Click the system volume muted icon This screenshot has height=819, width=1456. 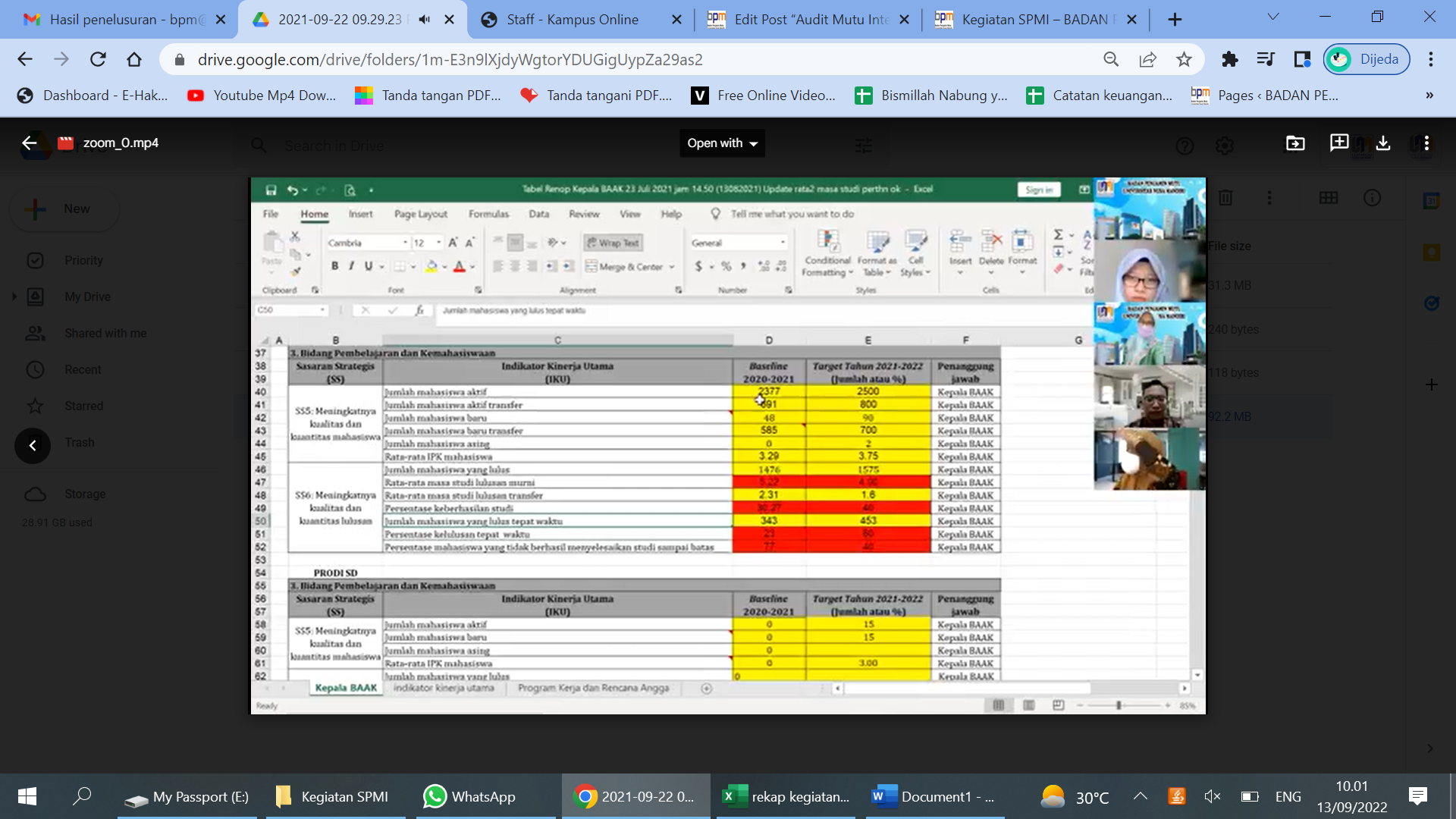tap(1212, 796)
